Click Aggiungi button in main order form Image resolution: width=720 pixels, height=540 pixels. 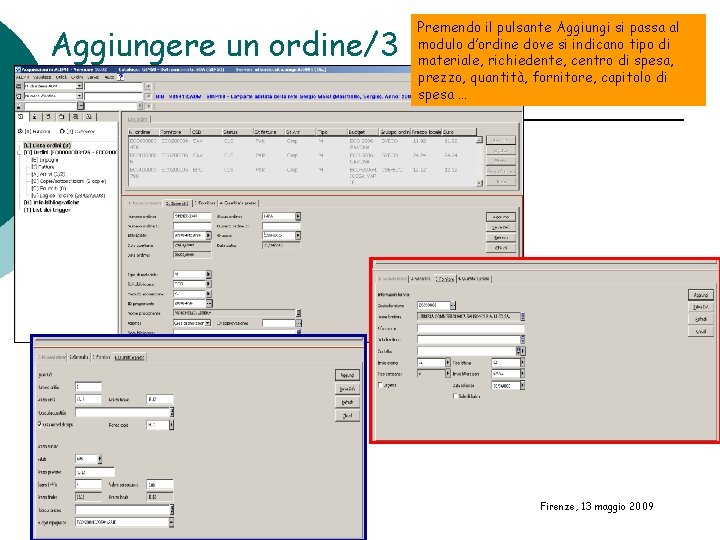click(x=501, y=217)
